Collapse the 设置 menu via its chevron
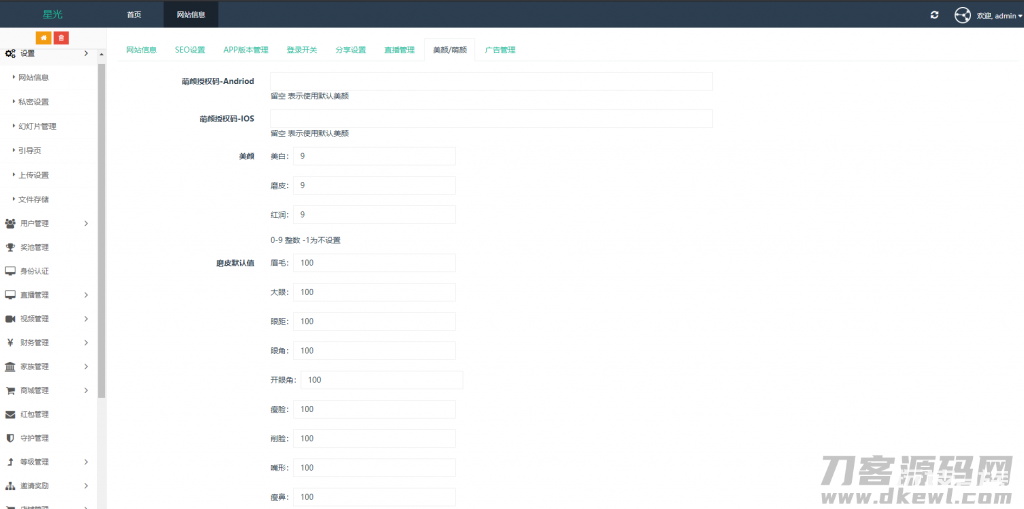The width and height of the screenshot is (1024, 509). click(86, 54)
